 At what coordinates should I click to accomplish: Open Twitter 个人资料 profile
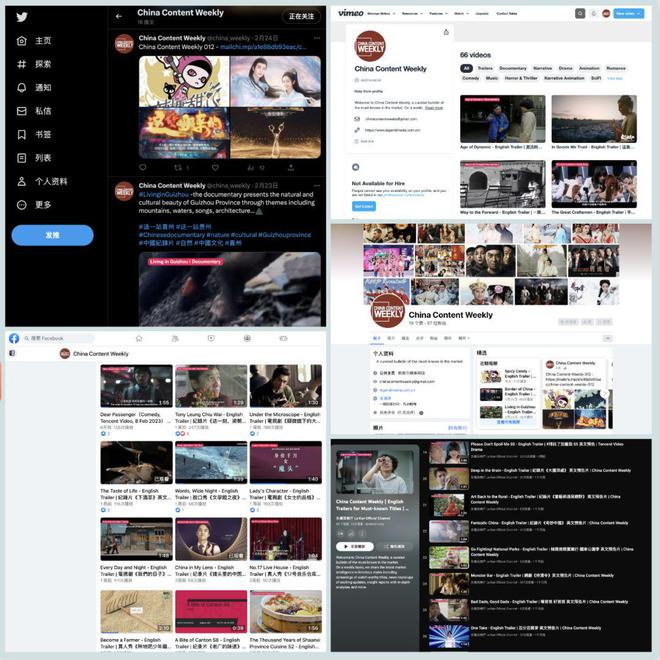pos(42,181)
